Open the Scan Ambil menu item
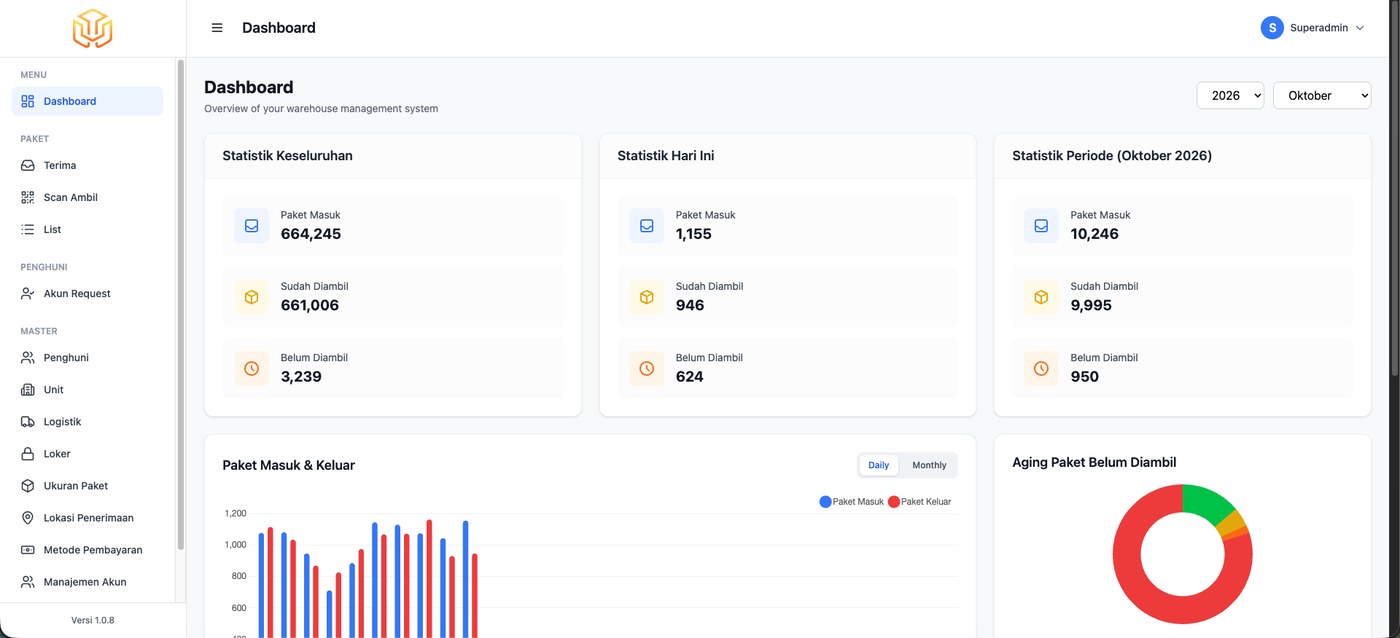This screenshot has height=638, width=1400. 87,197
